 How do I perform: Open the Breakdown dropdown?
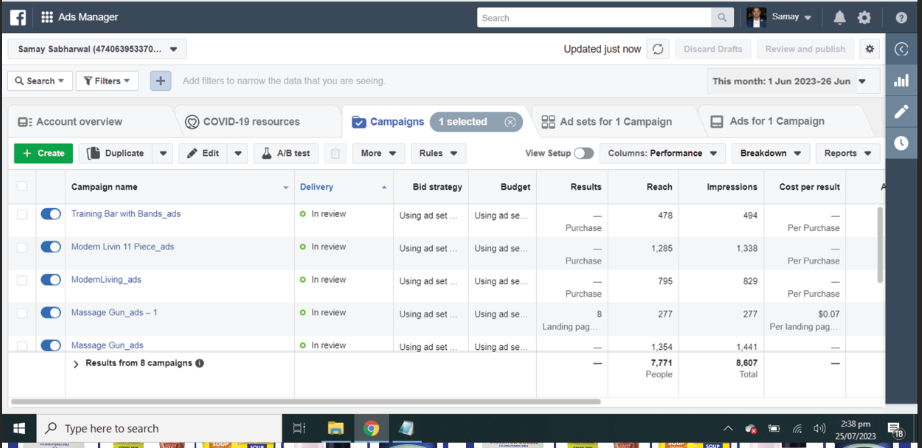770,153
